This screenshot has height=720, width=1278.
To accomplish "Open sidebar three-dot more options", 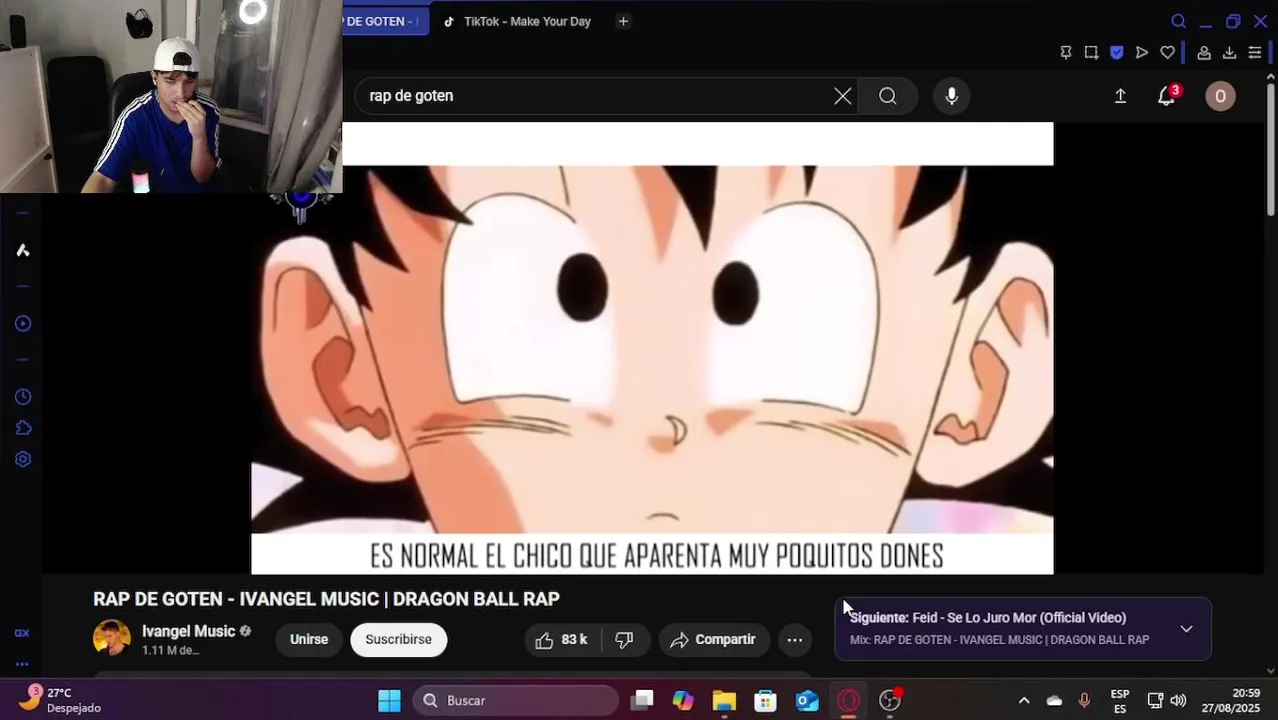I will tap(22, 663).
